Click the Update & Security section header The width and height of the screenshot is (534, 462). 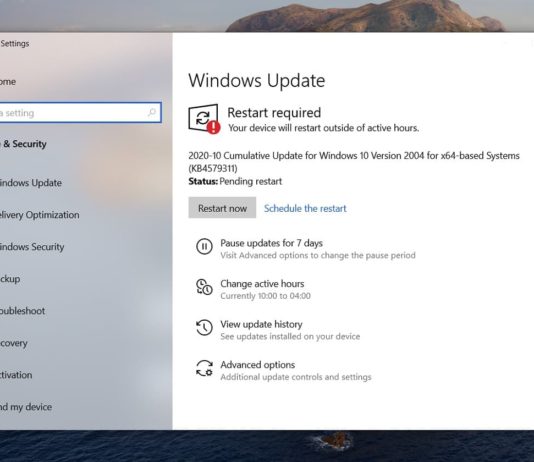(x=23, y=144)
